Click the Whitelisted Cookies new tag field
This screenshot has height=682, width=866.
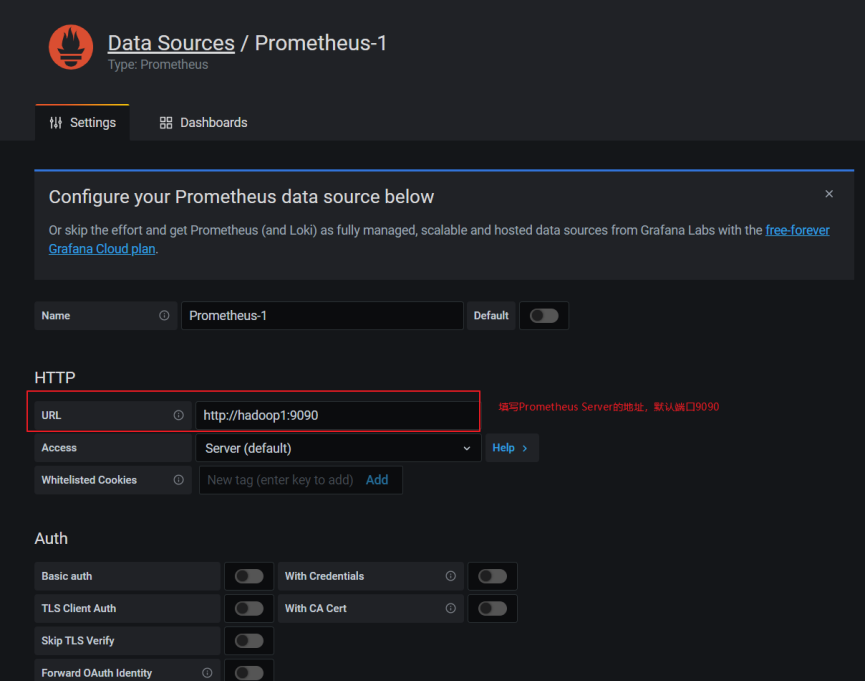pyautogui.click(x=280, y=480)
